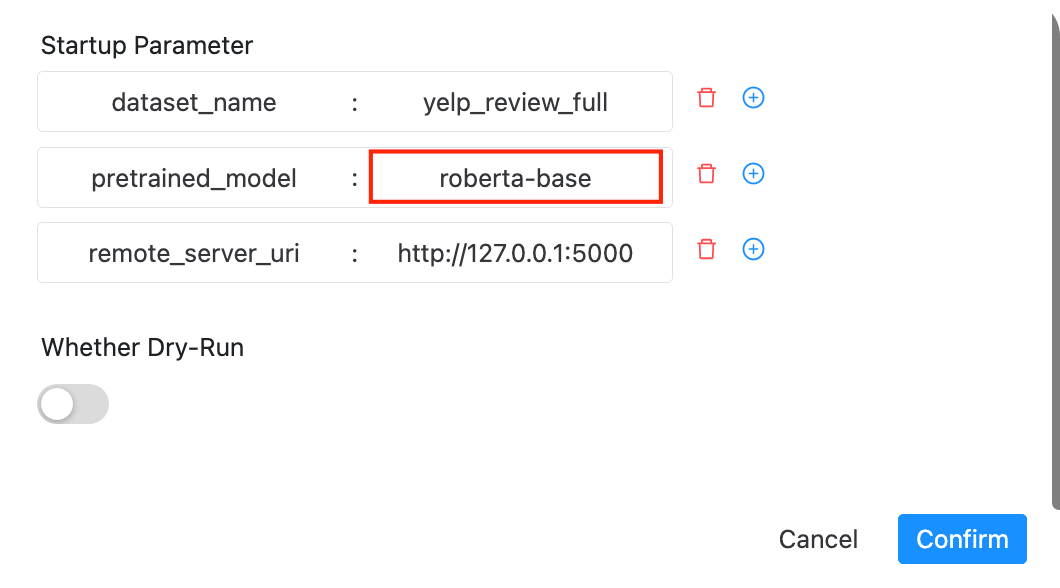Edit the http://127.0.0.1:5000 value field
The image size is (1060, 588).
click(515, 253)
